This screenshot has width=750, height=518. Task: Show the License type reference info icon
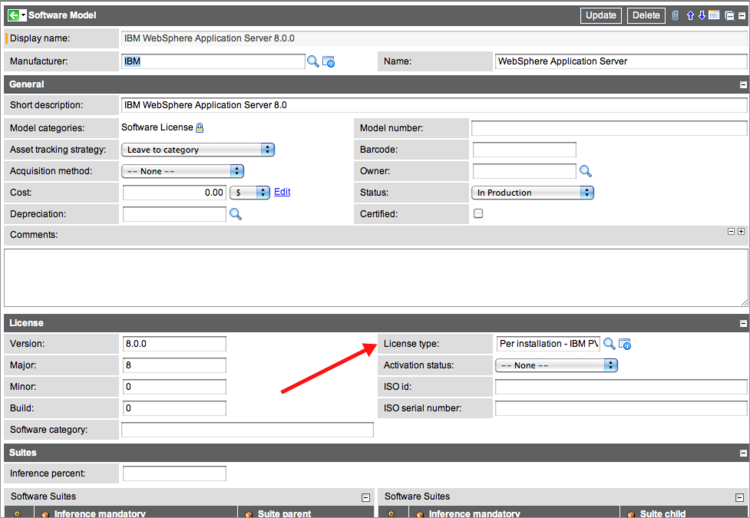625,344
